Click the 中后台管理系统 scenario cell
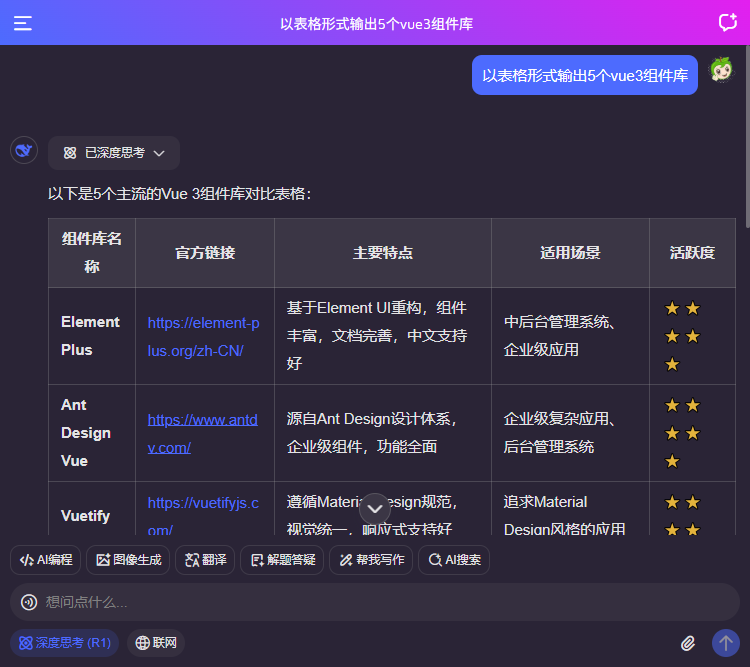 coord(570,336)
